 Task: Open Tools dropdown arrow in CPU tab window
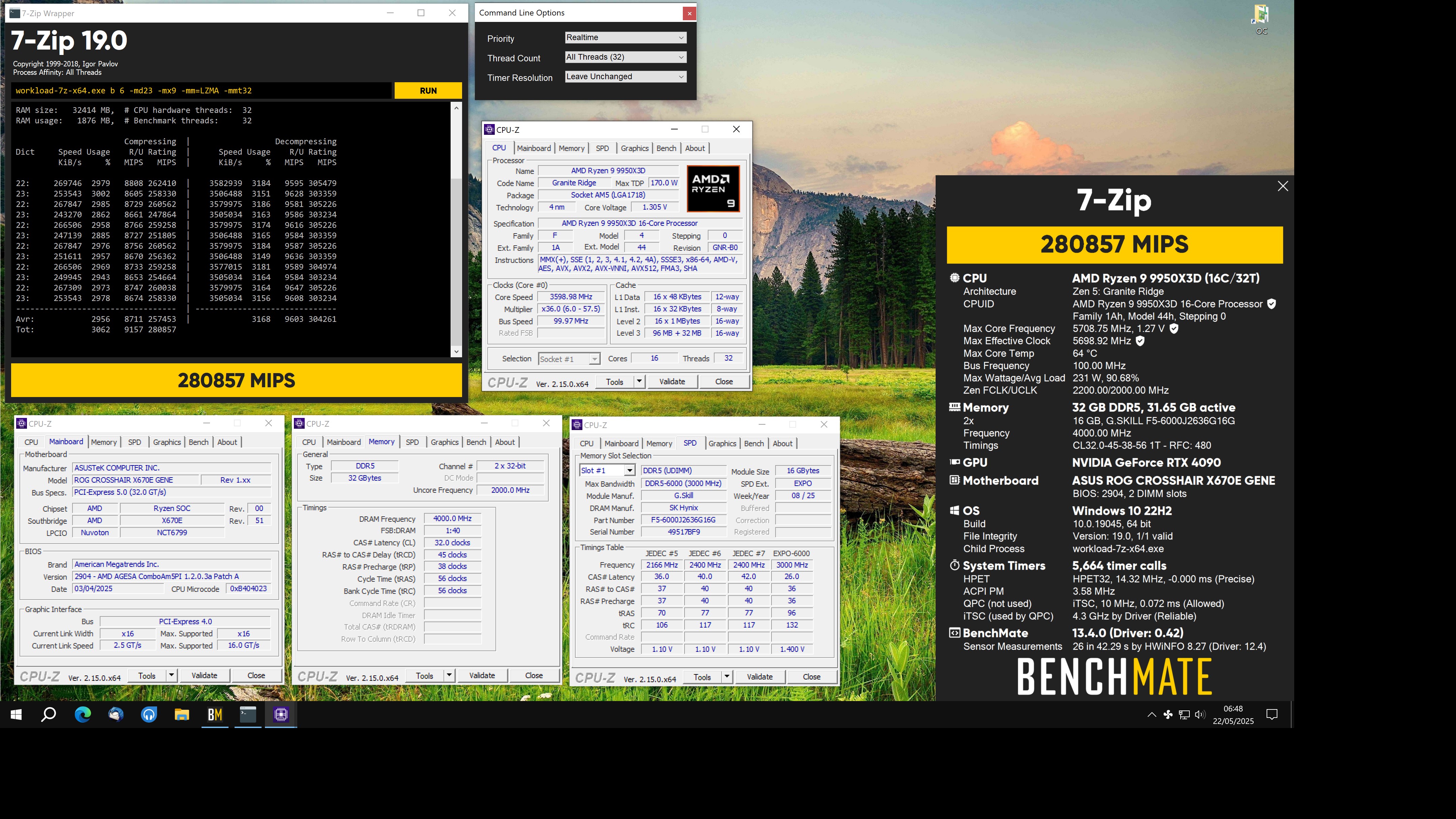(639, 382)
